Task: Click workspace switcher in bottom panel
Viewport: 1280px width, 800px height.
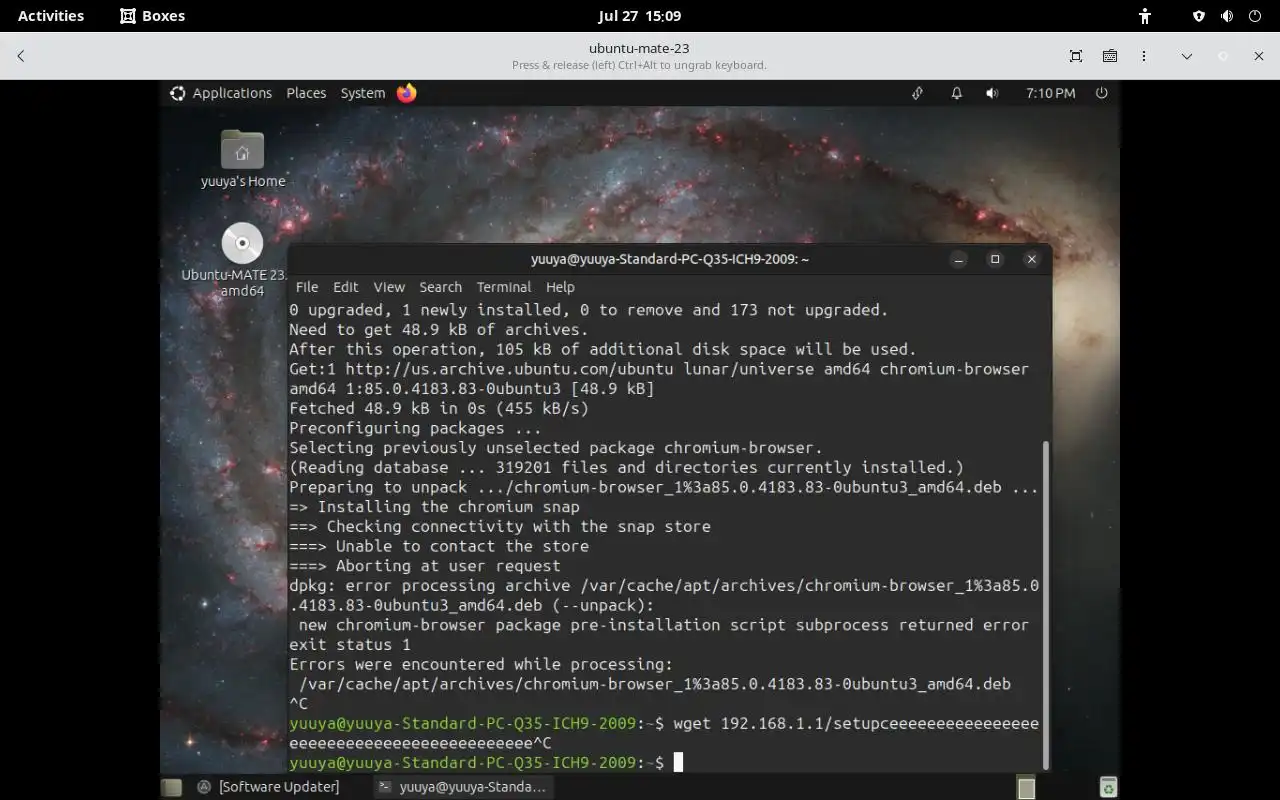Action: [1026, 788]
